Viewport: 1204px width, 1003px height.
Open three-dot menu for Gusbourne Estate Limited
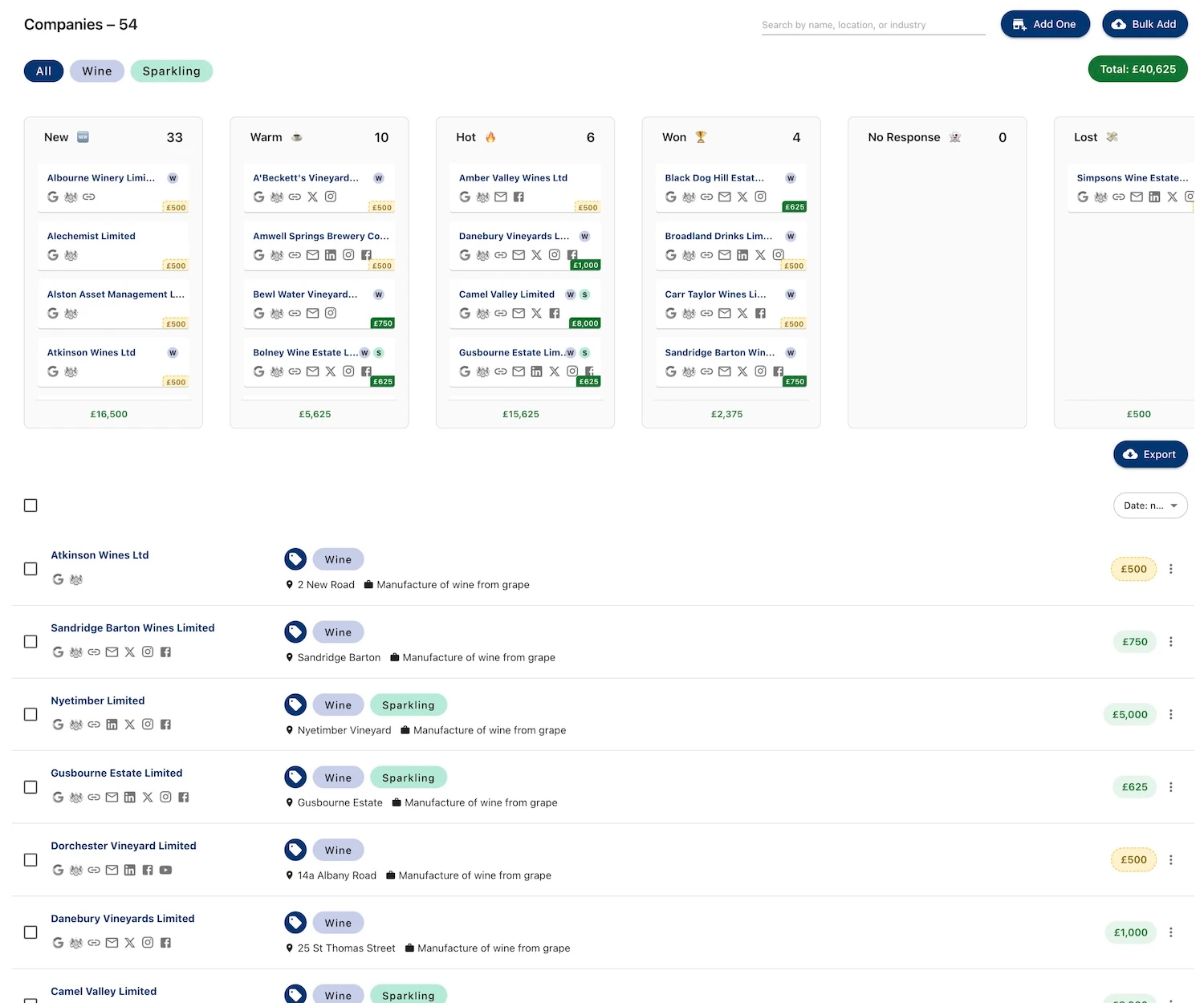(x=1171, y=787)
